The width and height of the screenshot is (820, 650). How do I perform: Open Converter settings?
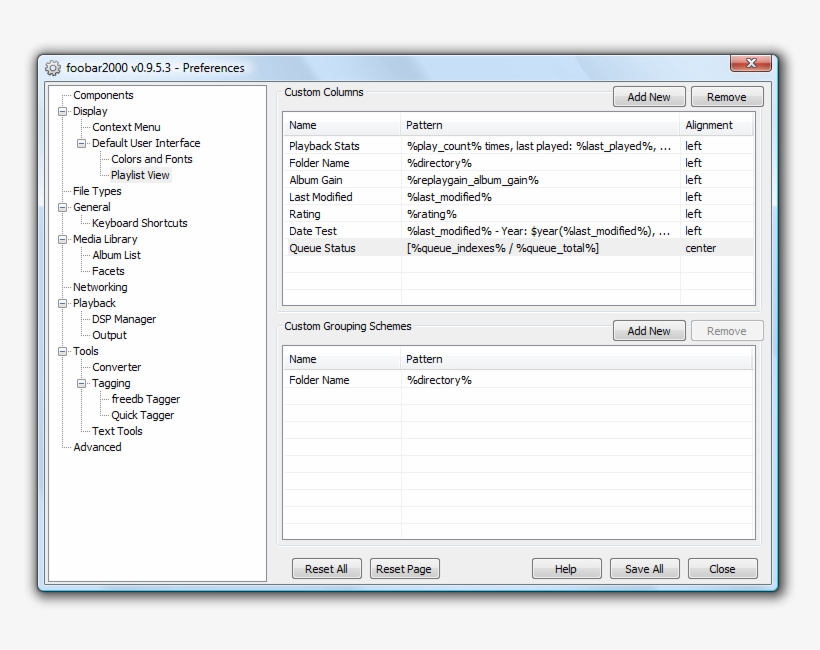click(117, 367)
